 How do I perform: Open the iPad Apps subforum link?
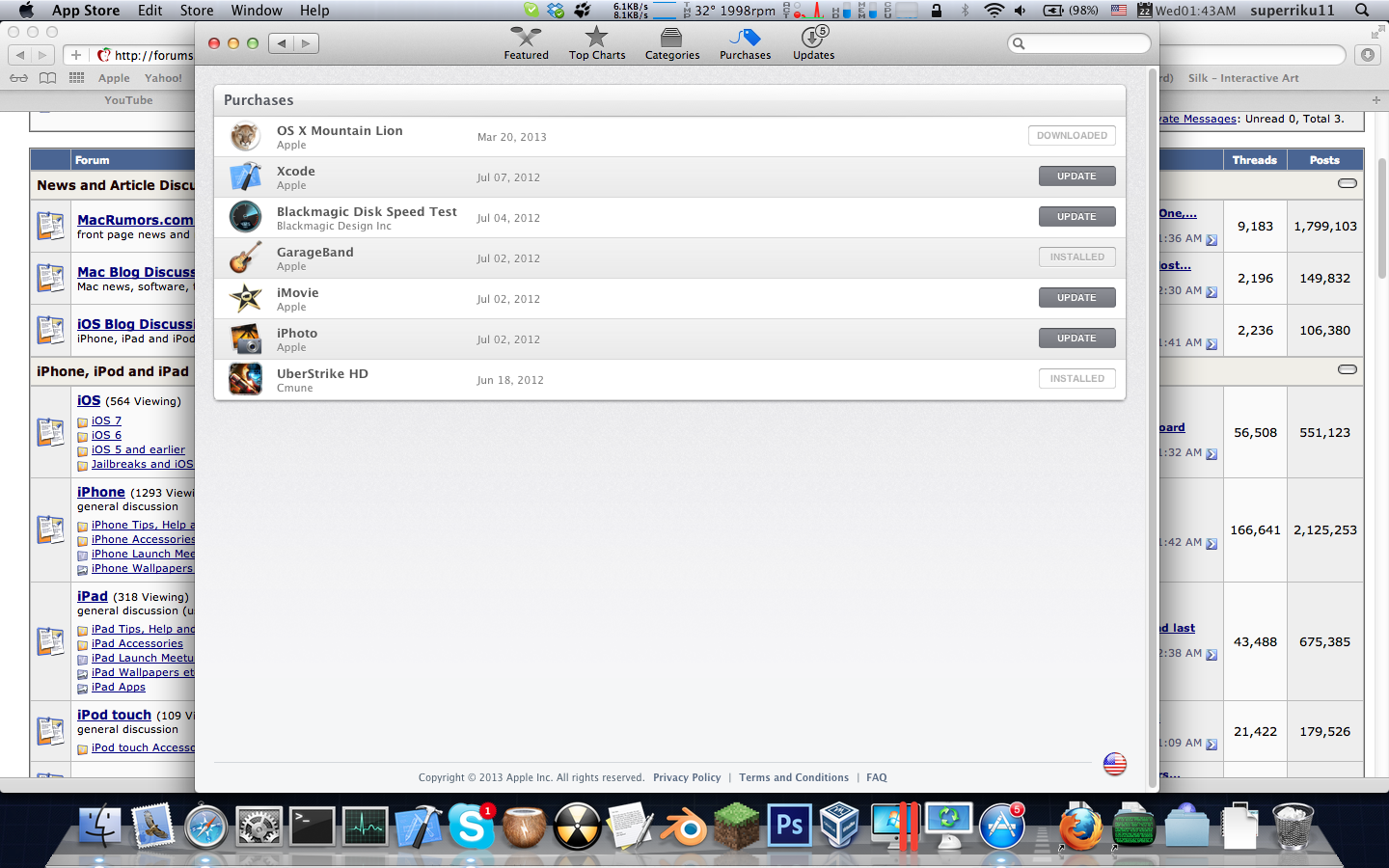tap(119, 687)
